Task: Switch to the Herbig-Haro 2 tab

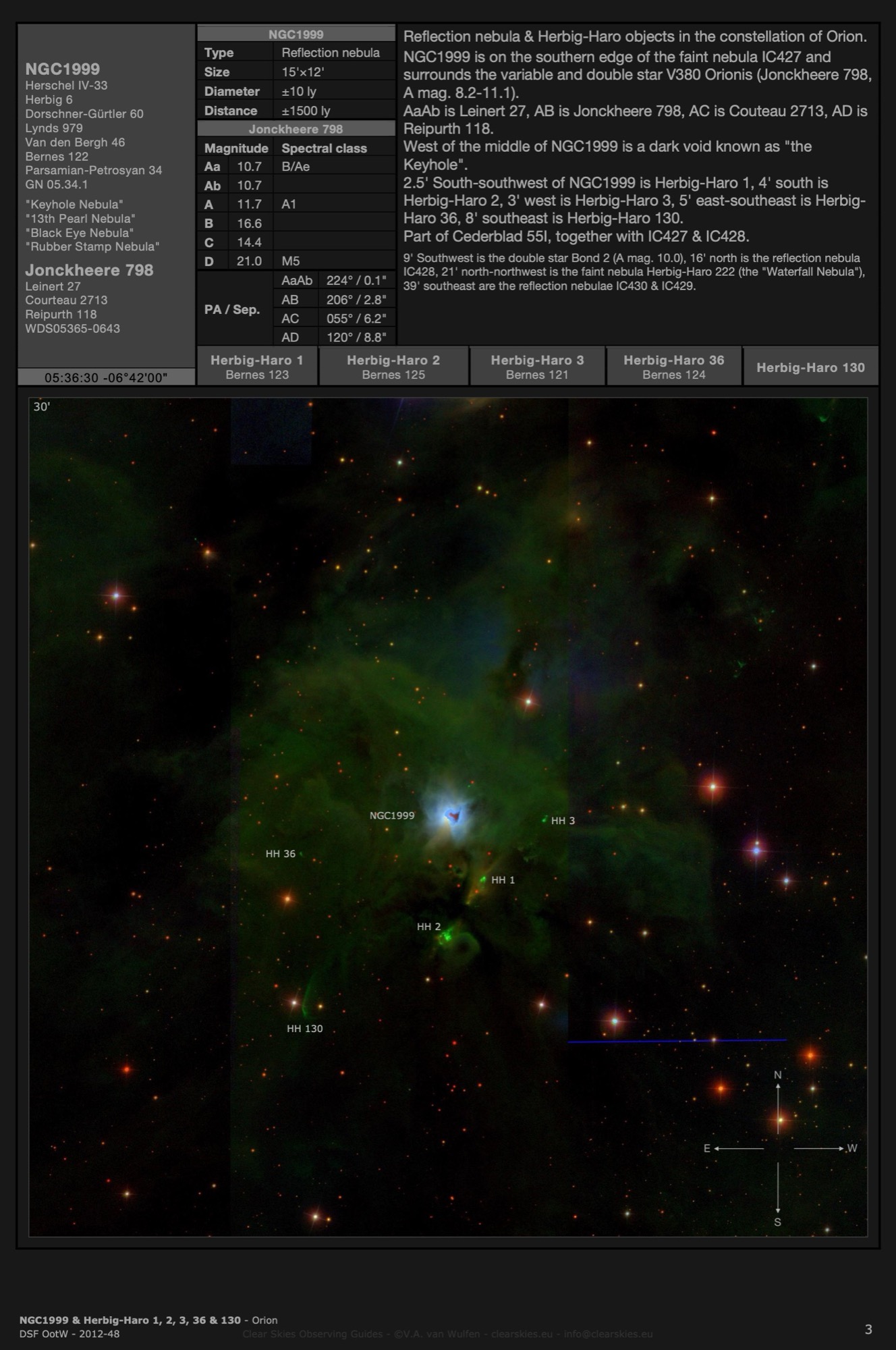Action: coord(393,367)
